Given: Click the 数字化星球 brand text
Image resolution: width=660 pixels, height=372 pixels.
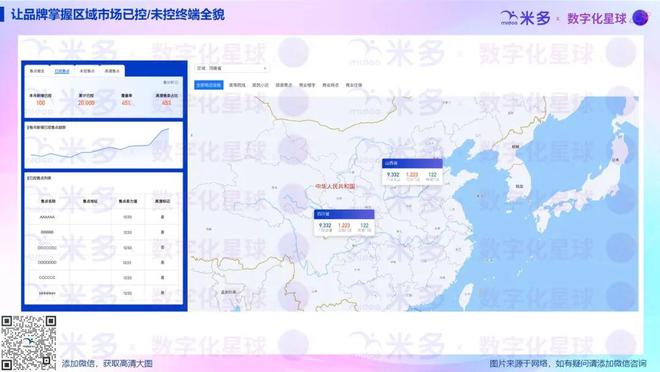Looking at the screenshot, I should pos(597,19).
